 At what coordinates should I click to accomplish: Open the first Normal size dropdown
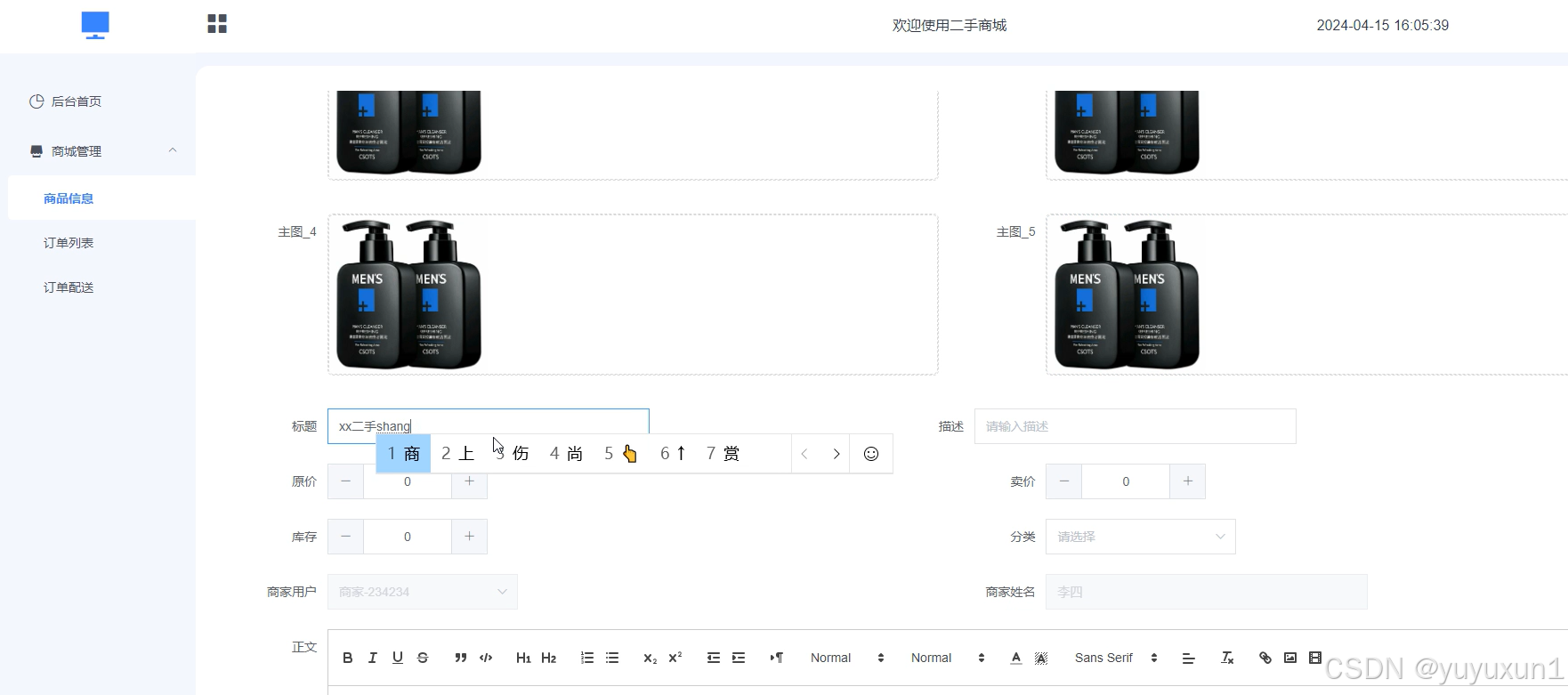tap(847, 658)
